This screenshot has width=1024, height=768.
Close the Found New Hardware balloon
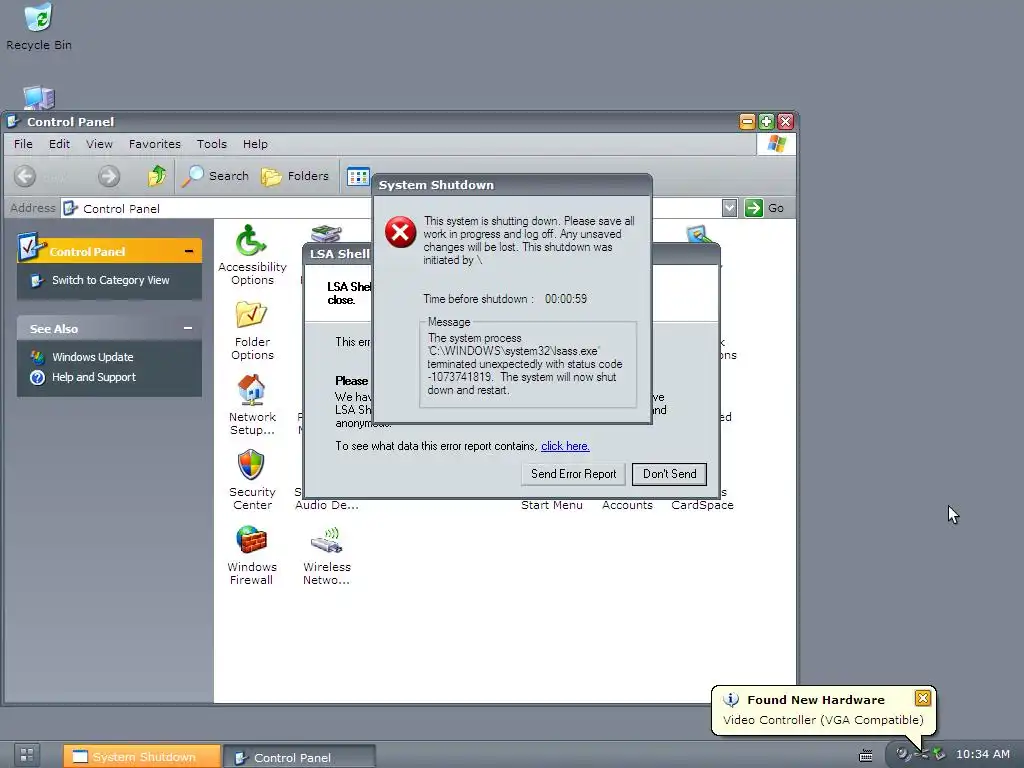click(922, 698)
